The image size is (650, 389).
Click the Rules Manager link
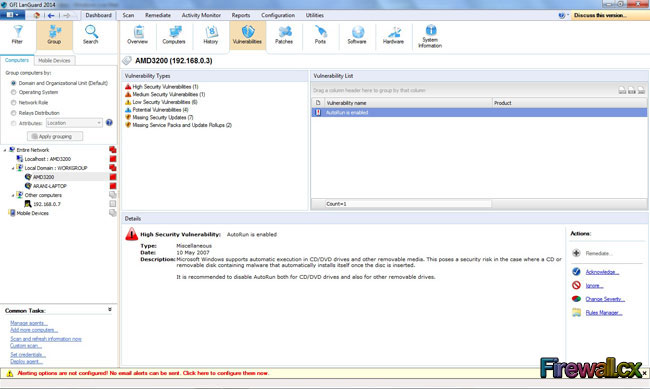click(x=604, y=313)
